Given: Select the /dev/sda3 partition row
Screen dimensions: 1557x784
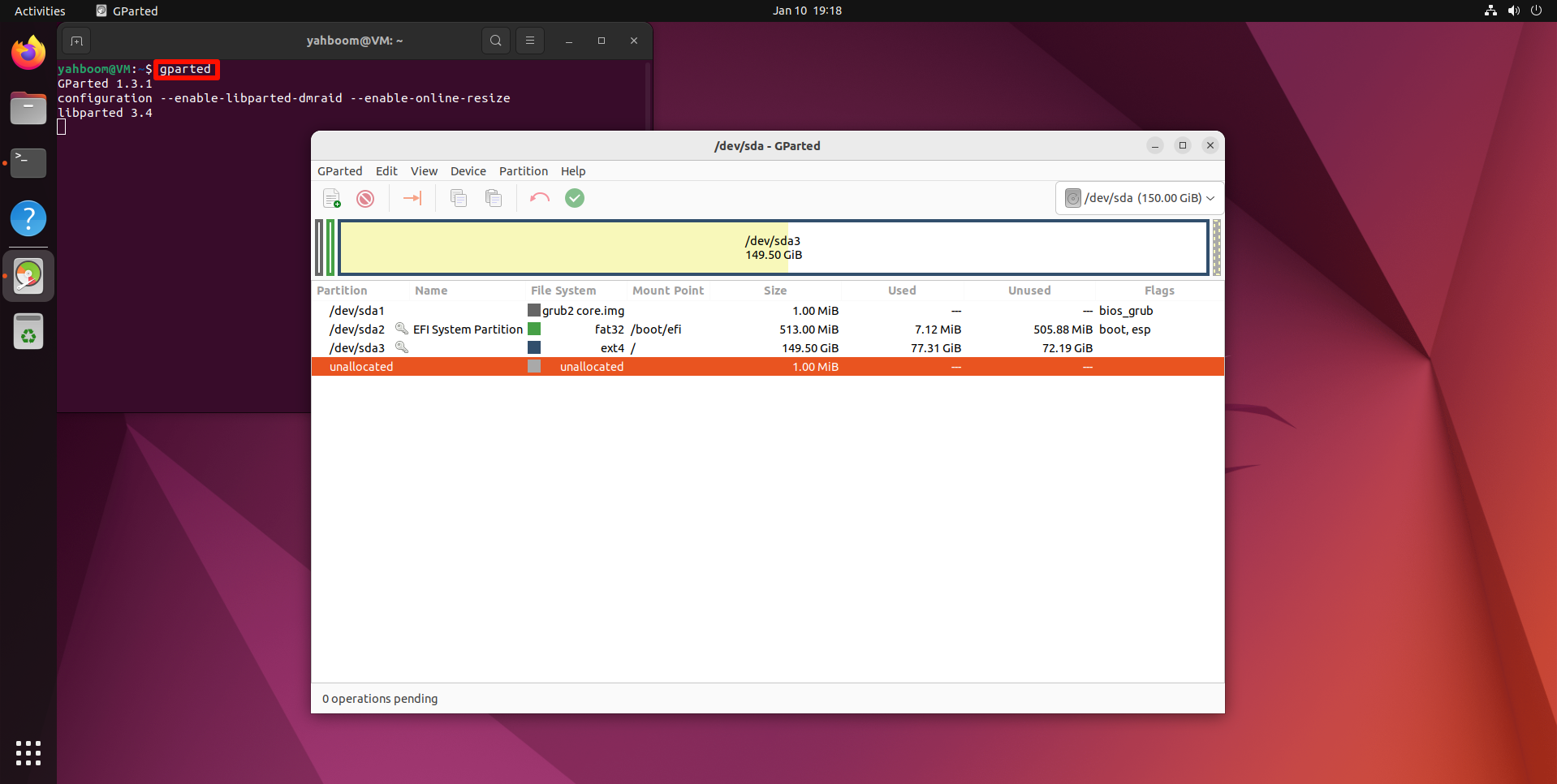Looking at the screenshot, I should click(768, 348).
